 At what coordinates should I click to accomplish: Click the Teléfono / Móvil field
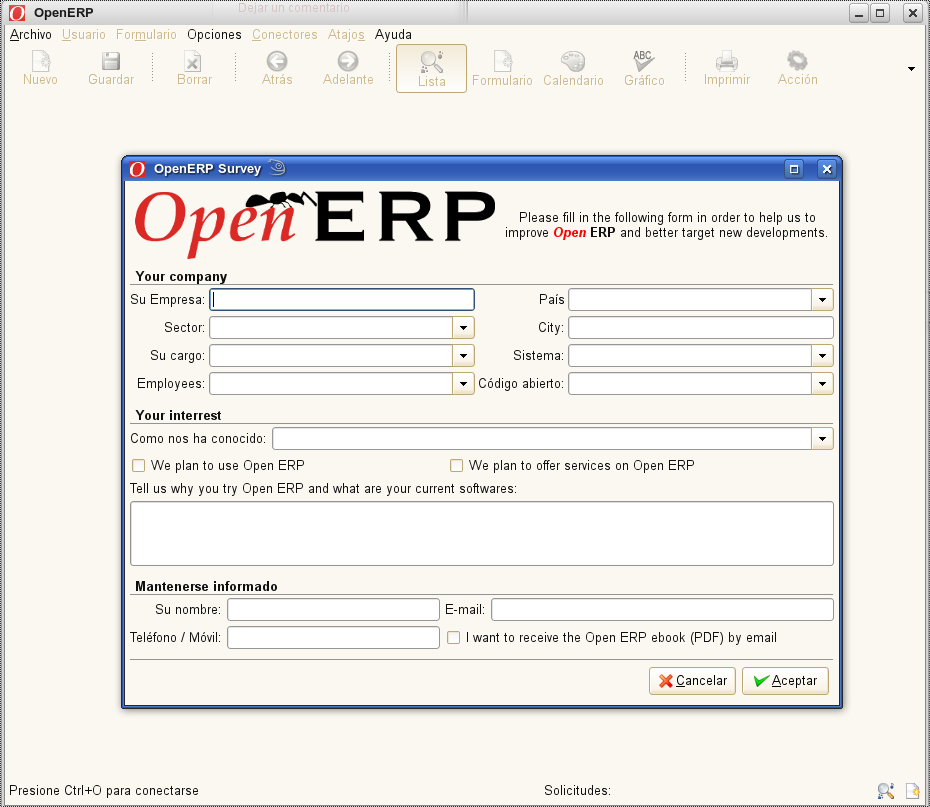(333, 637)
